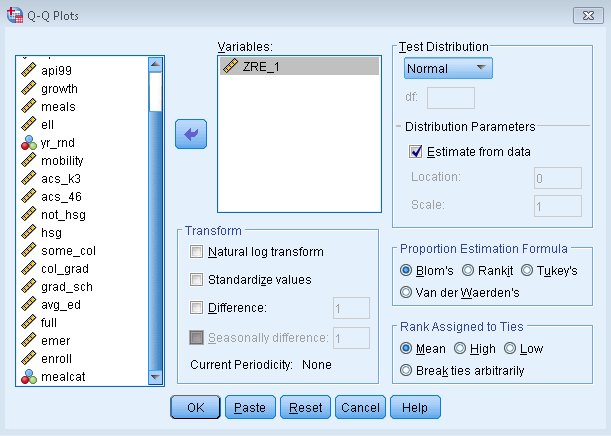Image resolution: width=611 pixels, height=436 pixels.
Task: Select Tukey's proportion formula
Action: [527, 270]
